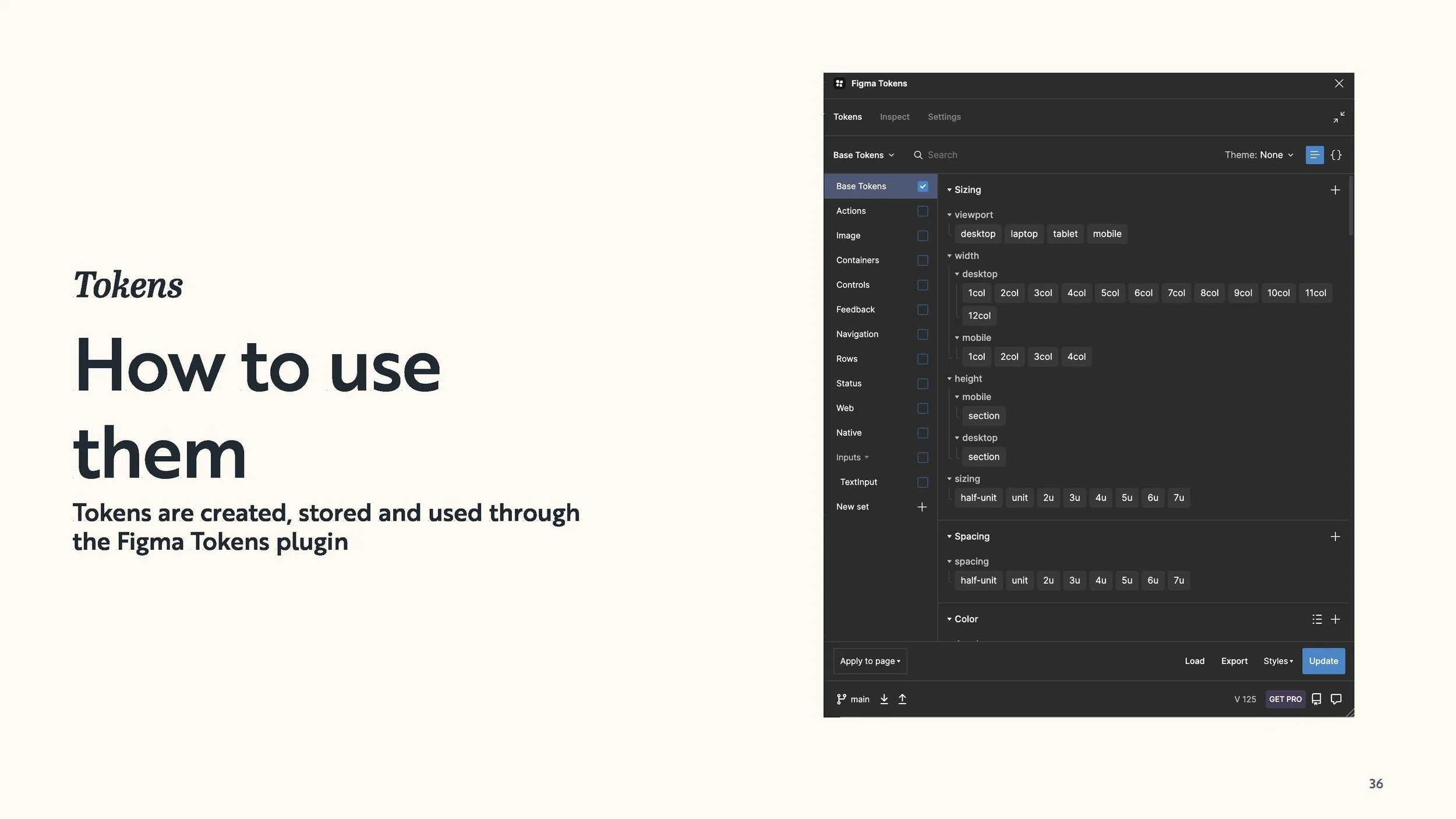
Task: Enable the Containers token set checkbox
Action: click(x=923, y=260)
